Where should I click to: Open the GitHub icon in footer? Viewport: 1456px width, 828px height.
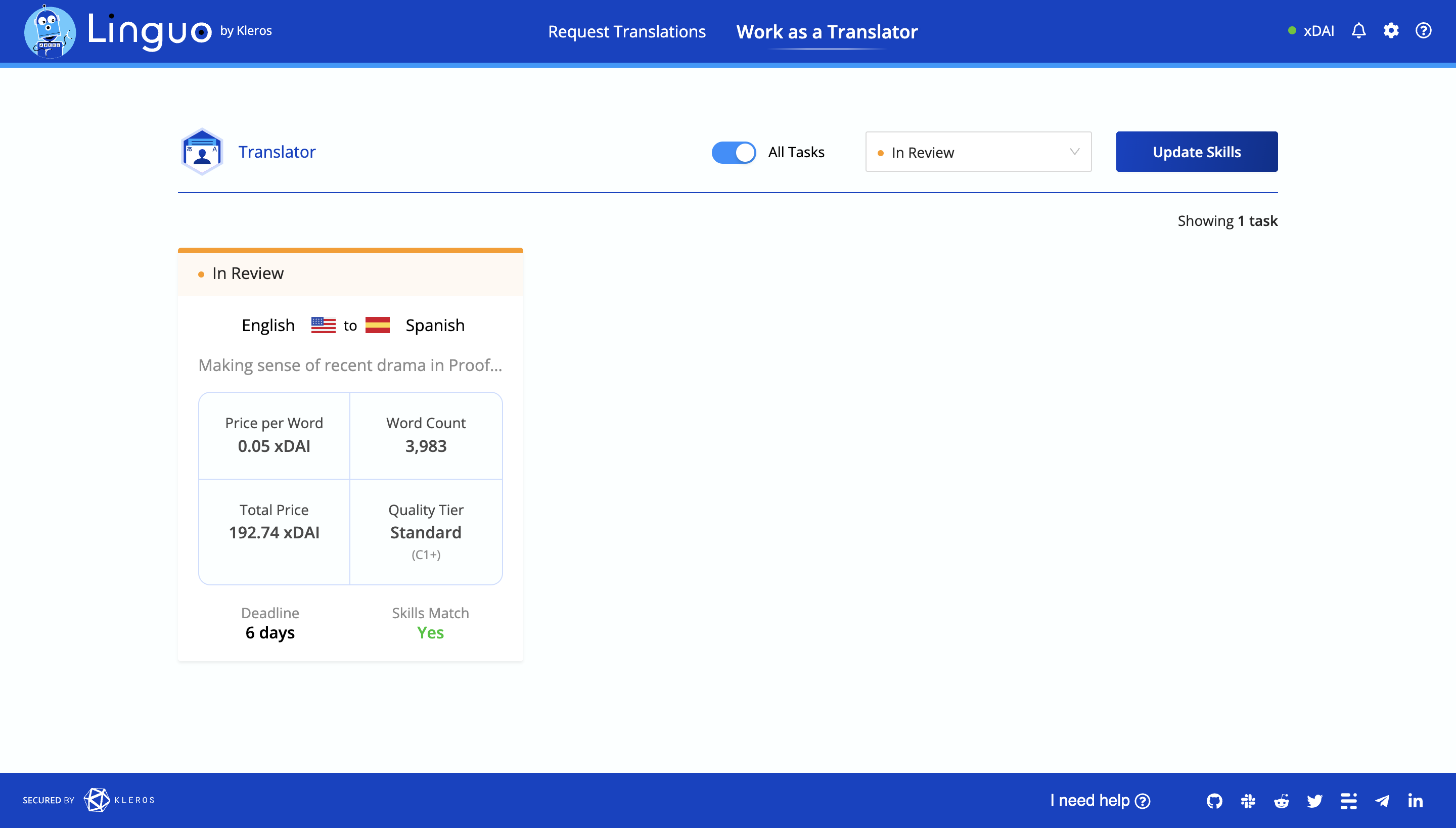click(x=1214, y=801)
